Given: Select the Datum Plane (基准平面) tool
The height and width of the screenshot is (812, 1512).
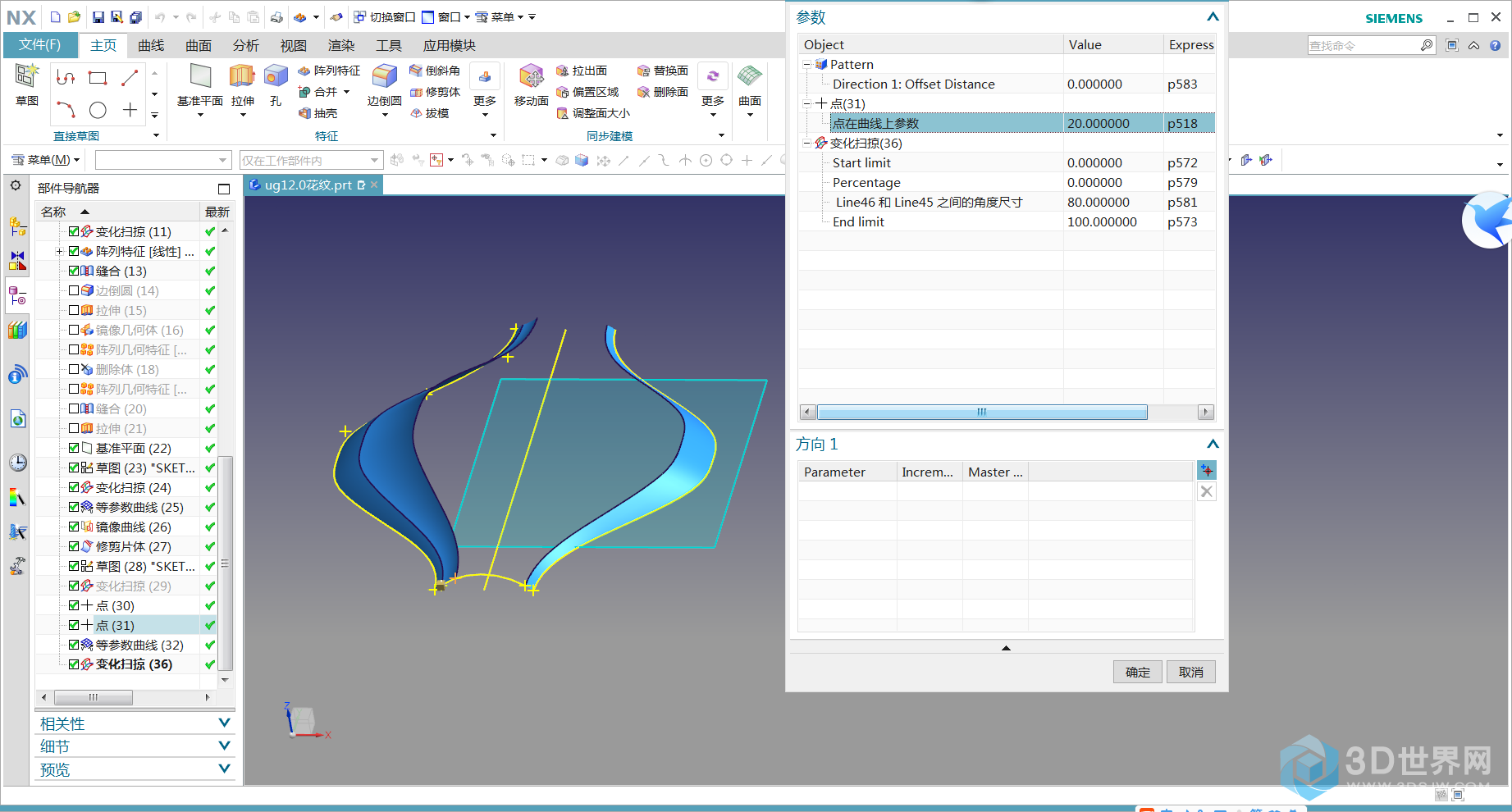Looking at the screenshot, I should [200, 85].
